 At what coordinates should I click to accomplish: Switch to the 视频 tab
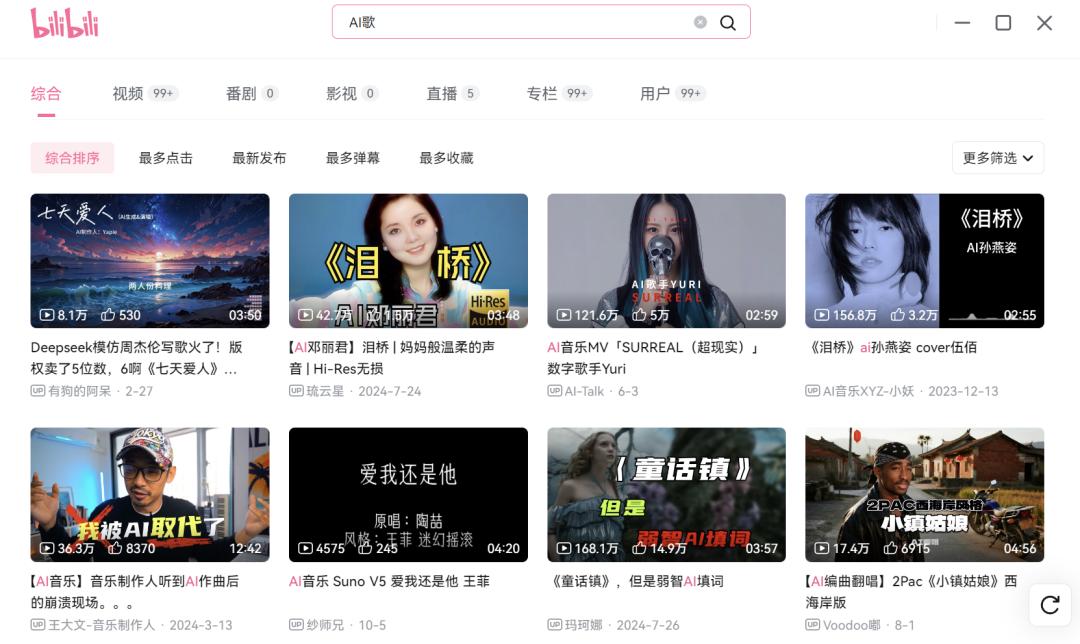pos(145,94)
